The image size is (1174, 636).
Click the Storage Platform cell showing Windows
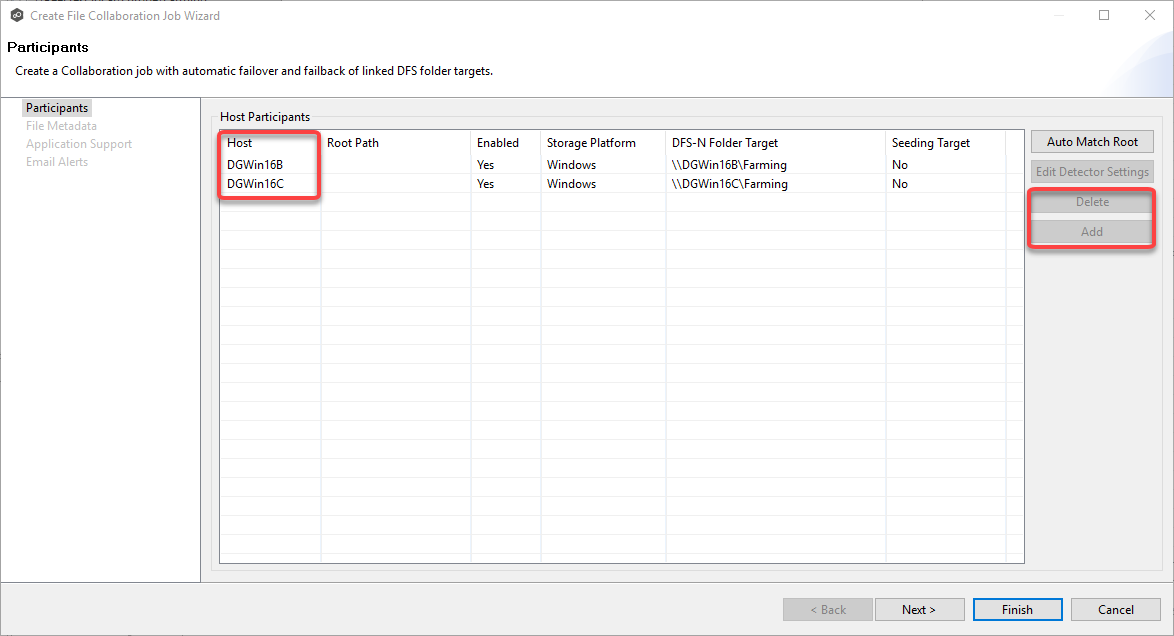571,164
